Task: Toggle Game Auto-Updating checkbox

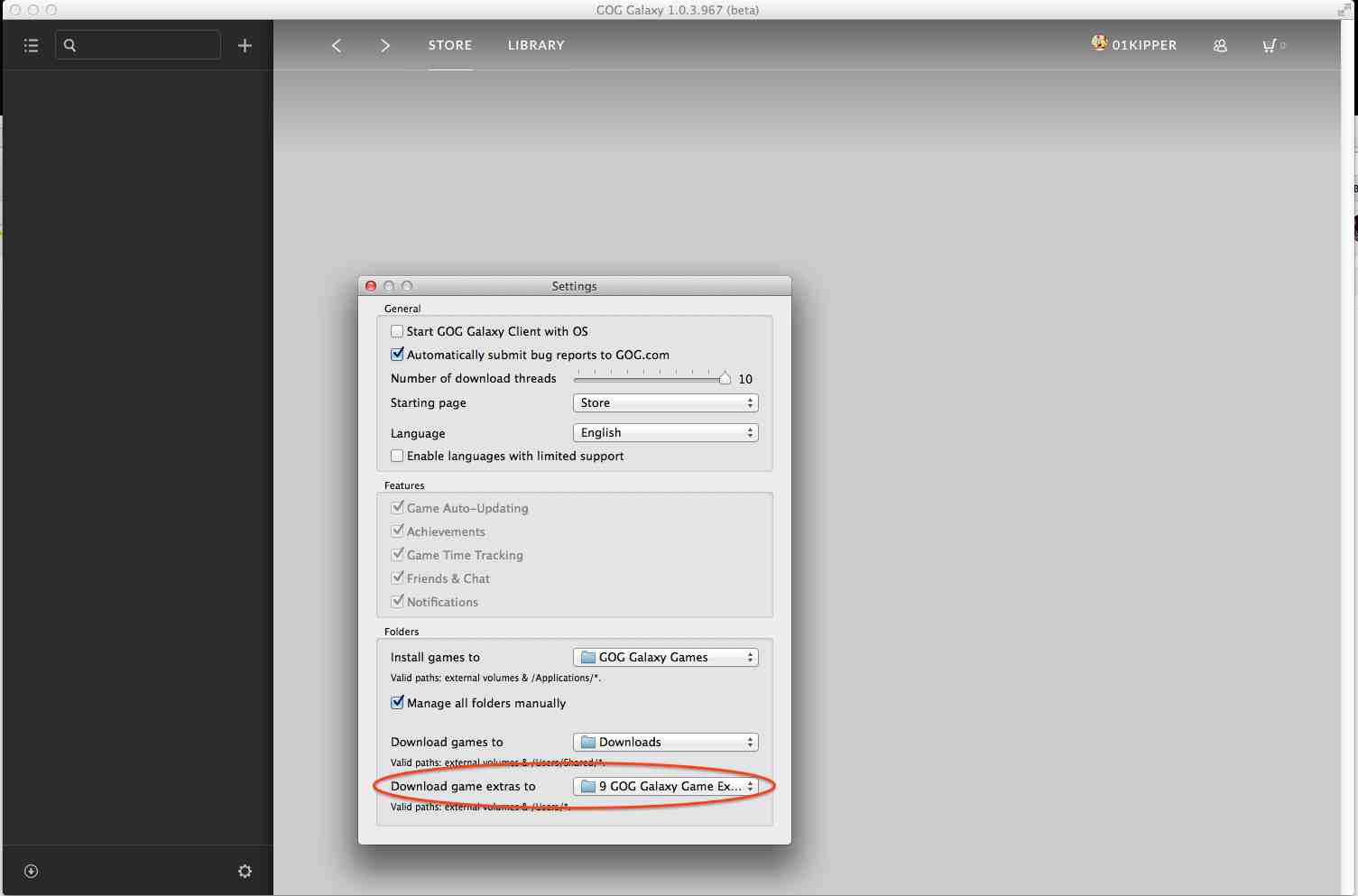Action: [397, 508]
